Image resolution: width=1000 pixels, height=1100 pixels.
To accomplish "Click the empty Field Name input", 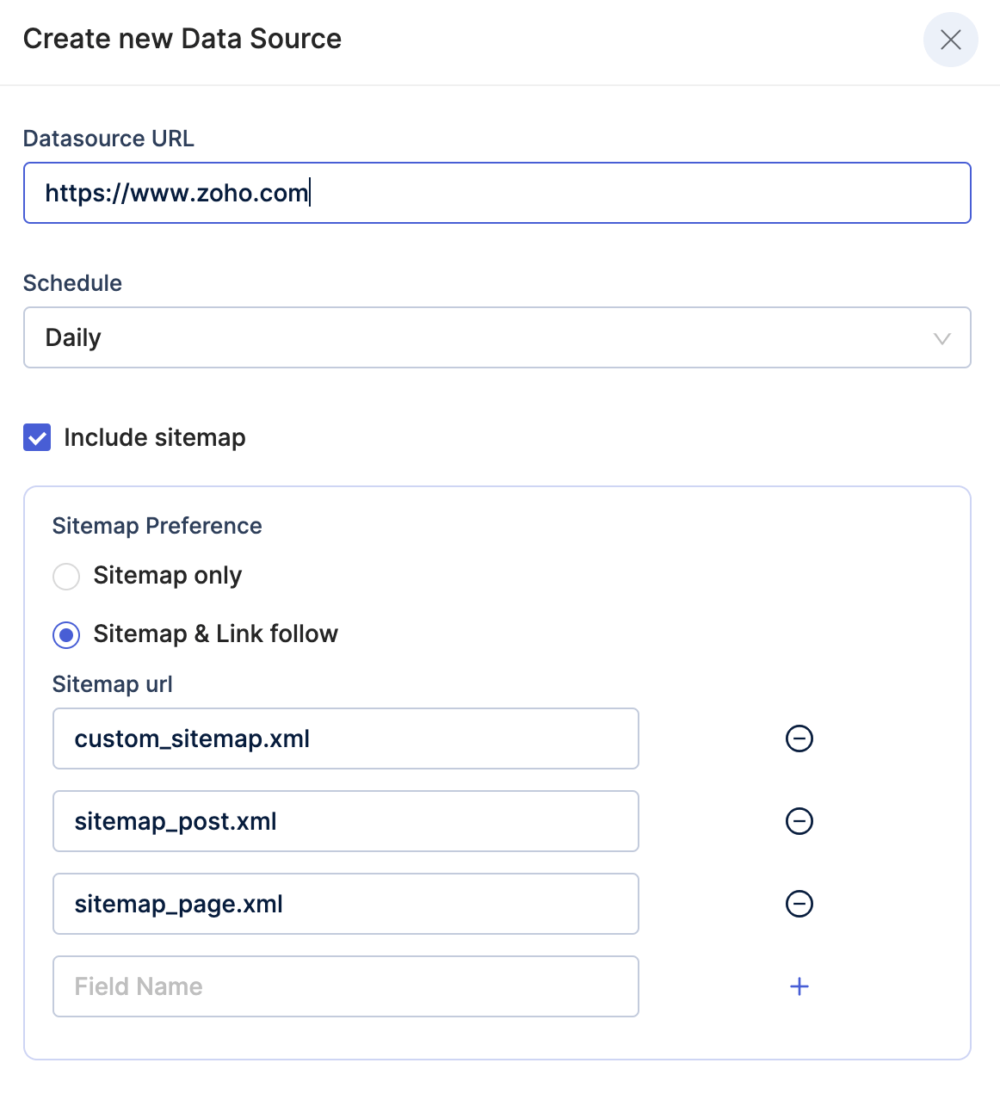I will click(345, 987).
